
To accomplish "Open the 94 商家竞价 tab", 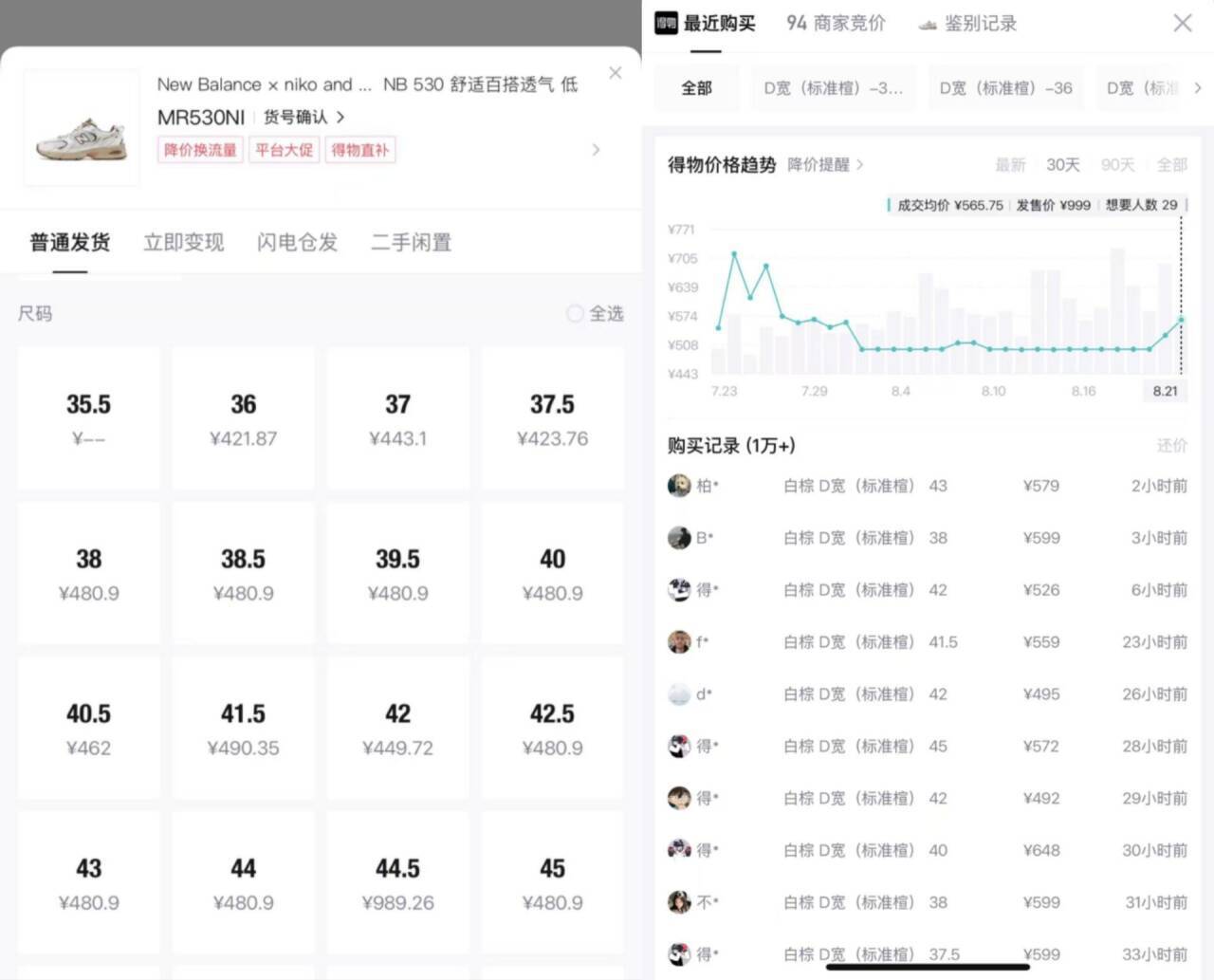I will tap(836, 23).
